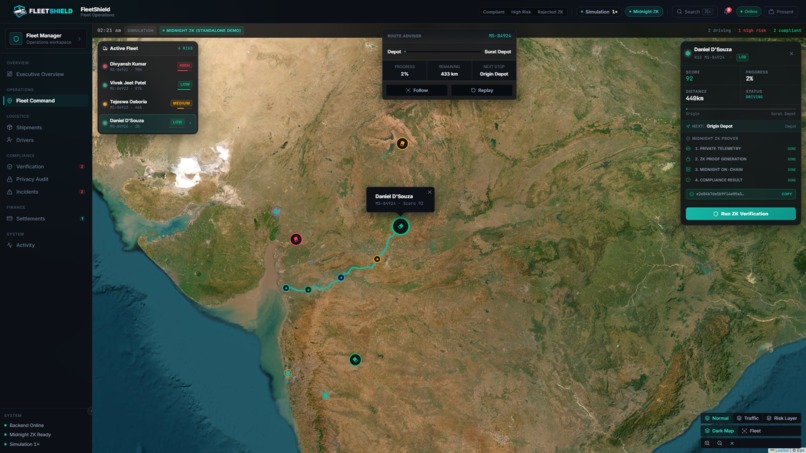Filter by High Risk in top bar
Viewport: 806px width, 453px height.
521,12
